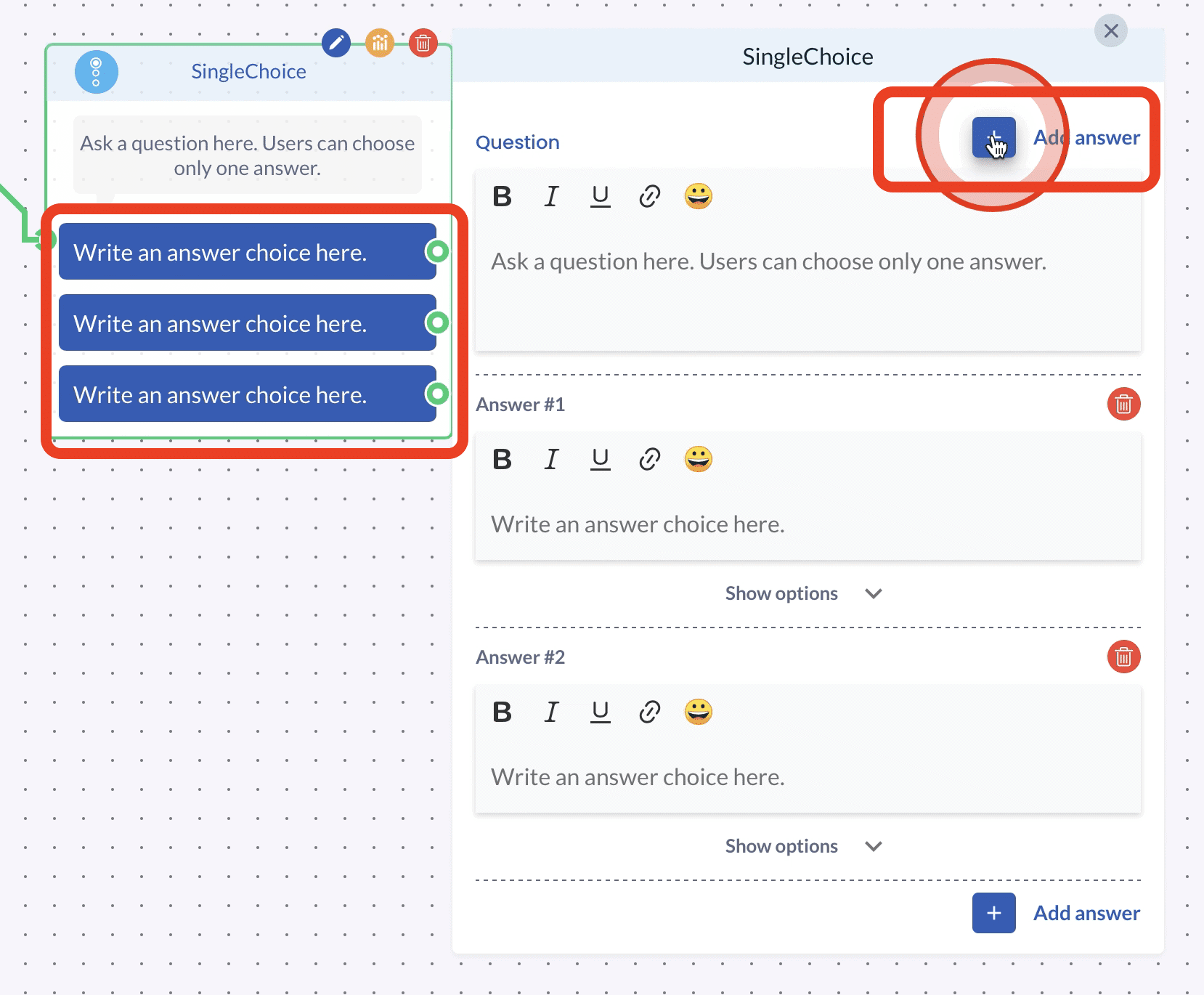Screen dimensions: 1204x995
Task: Delete Answer #1 with its trash icon
Action: tap(1124, 404)
